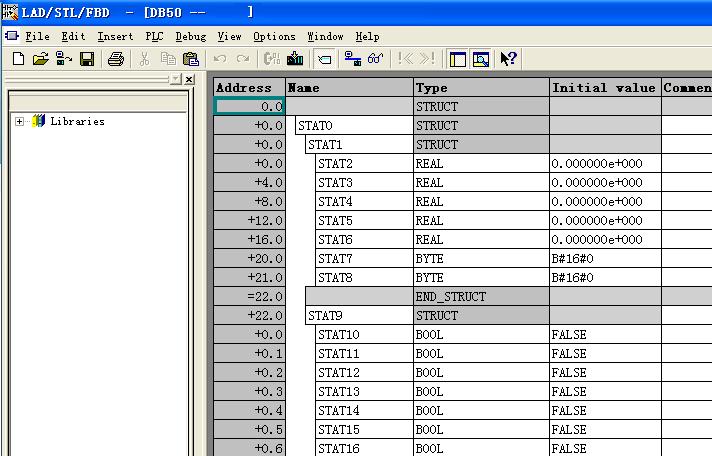
Task: Click the New file toolbar icon
Action: coord(18,59)
